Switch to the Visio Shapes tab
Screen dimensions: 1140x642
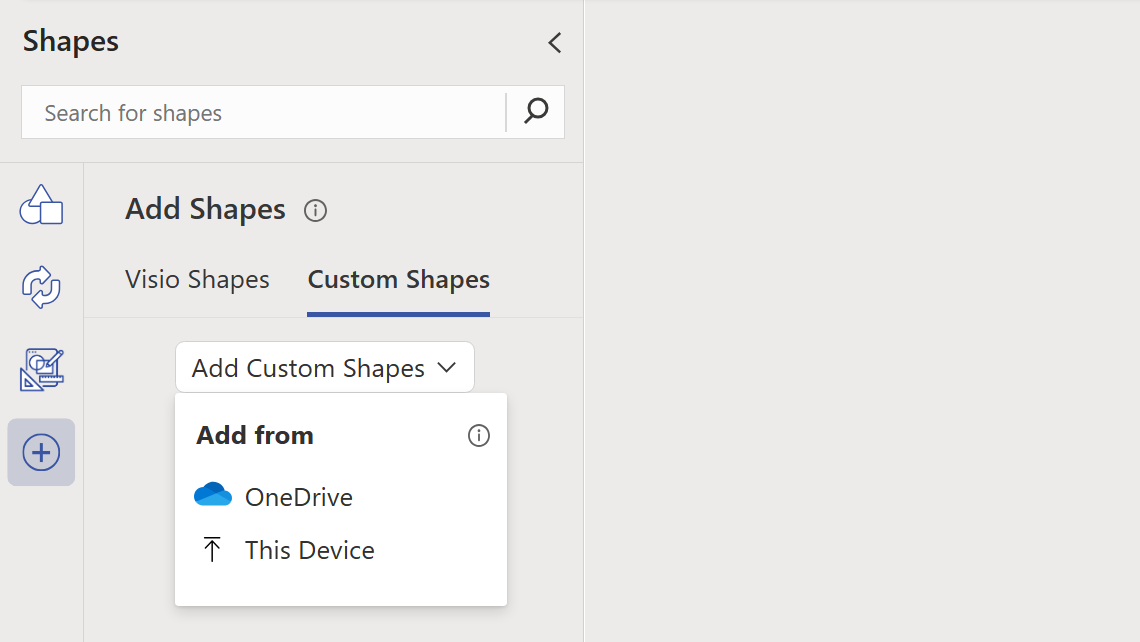point(197,279)
